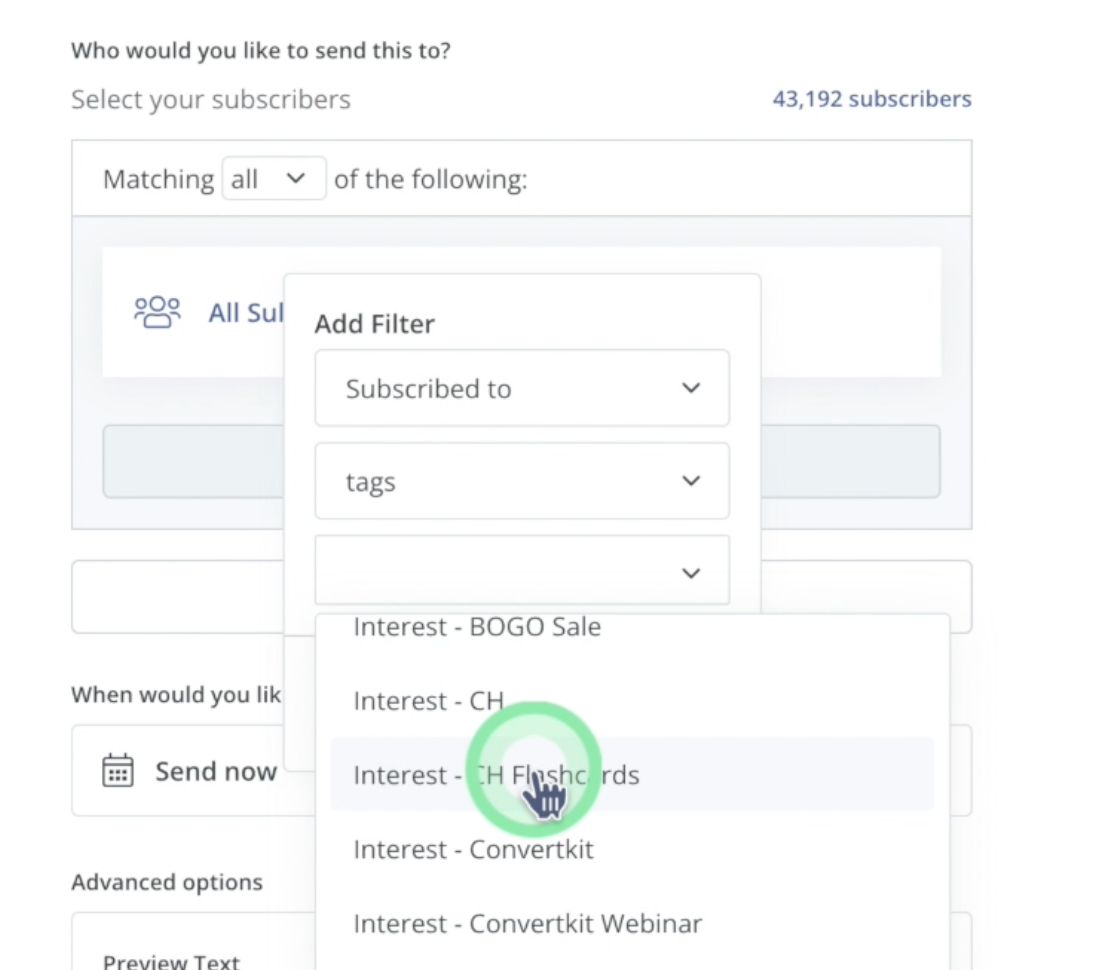Select Interest - BOGO Sale tag
This screenshot has height=970, width=1110.
pos(477,627)
